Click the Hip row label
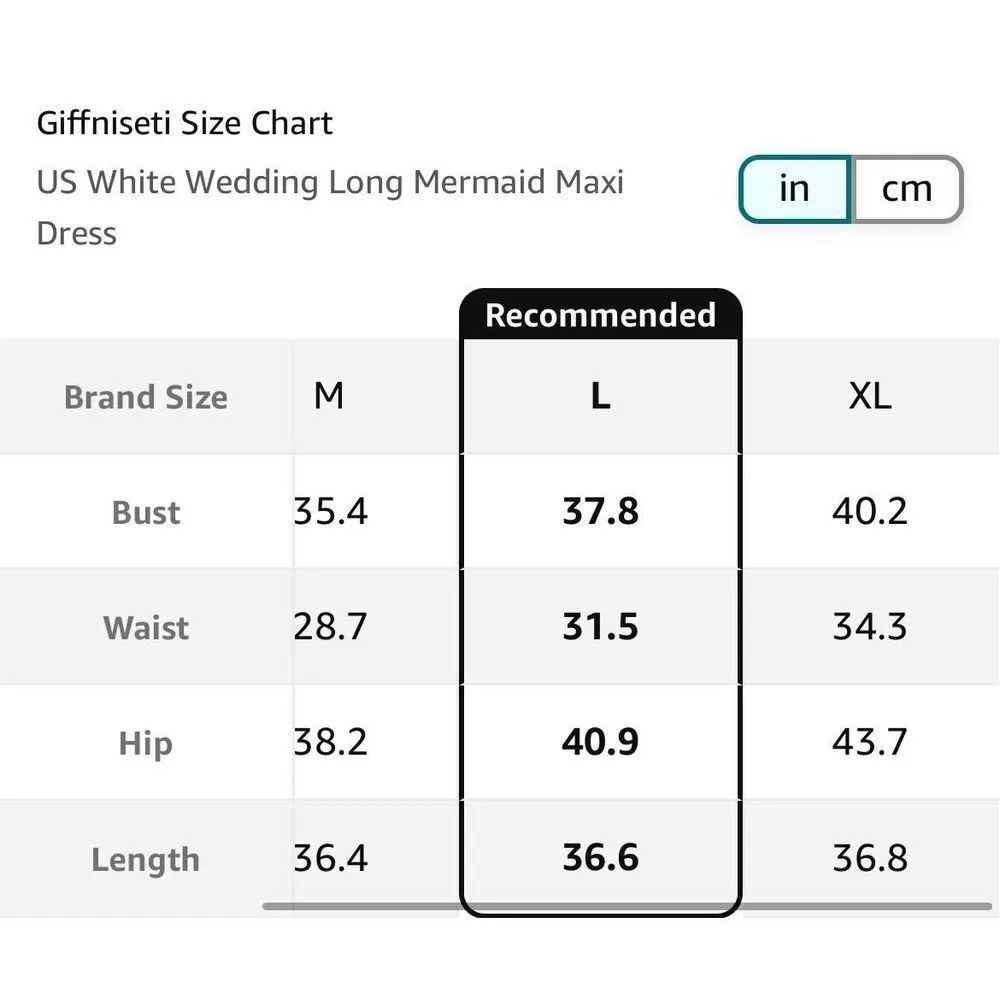Screen dimensions: 1000x1000 tap(146, 743)
